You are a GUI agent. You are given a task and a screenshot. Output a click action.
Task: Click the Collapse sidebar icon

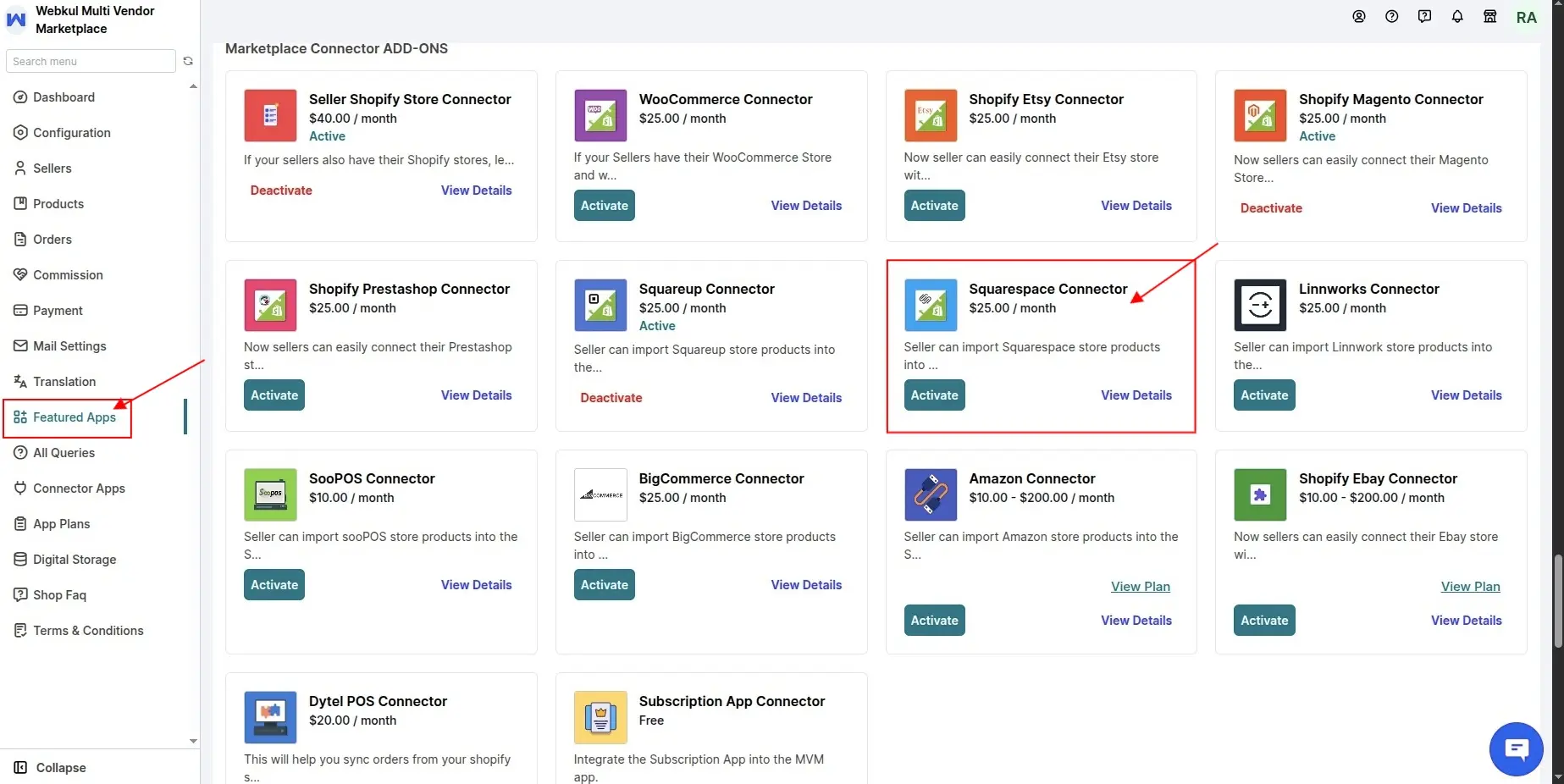(20, 768)
